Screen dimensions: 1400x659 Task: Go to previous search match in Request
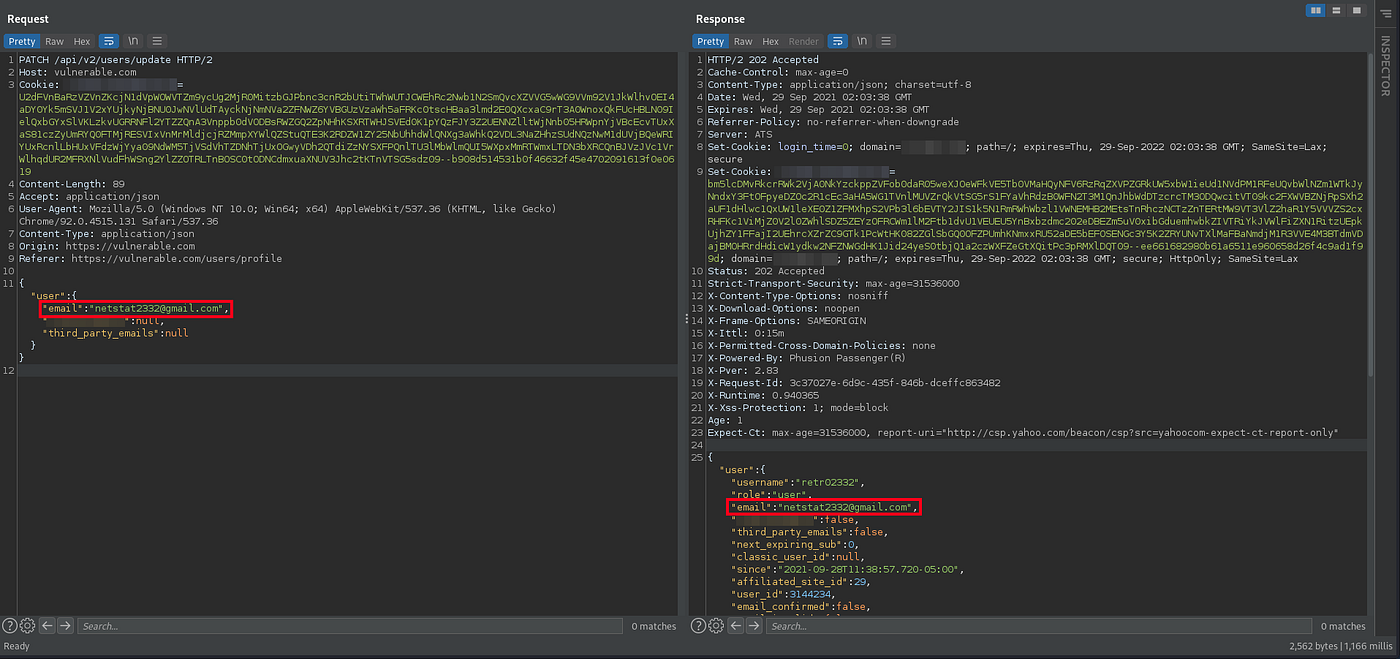(x=47, y=626)
